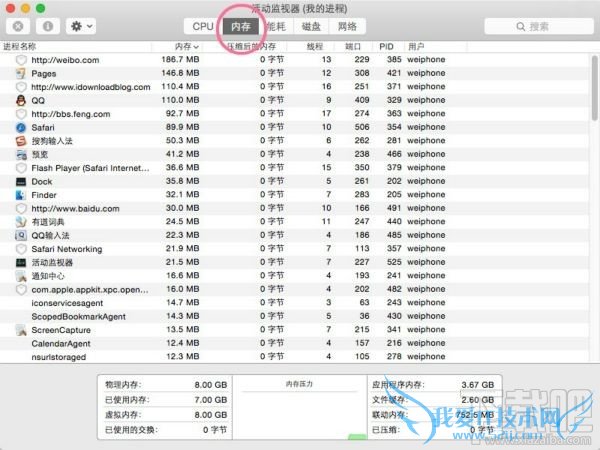Click the yellow minimize window button
The image size is (600, 450).
click(26, 8)
